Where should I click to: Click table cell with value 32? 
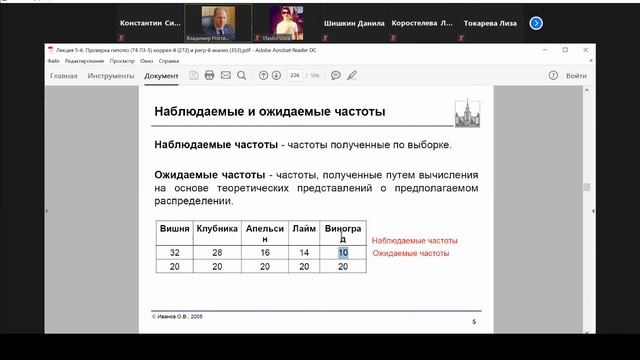pos(175,253)
